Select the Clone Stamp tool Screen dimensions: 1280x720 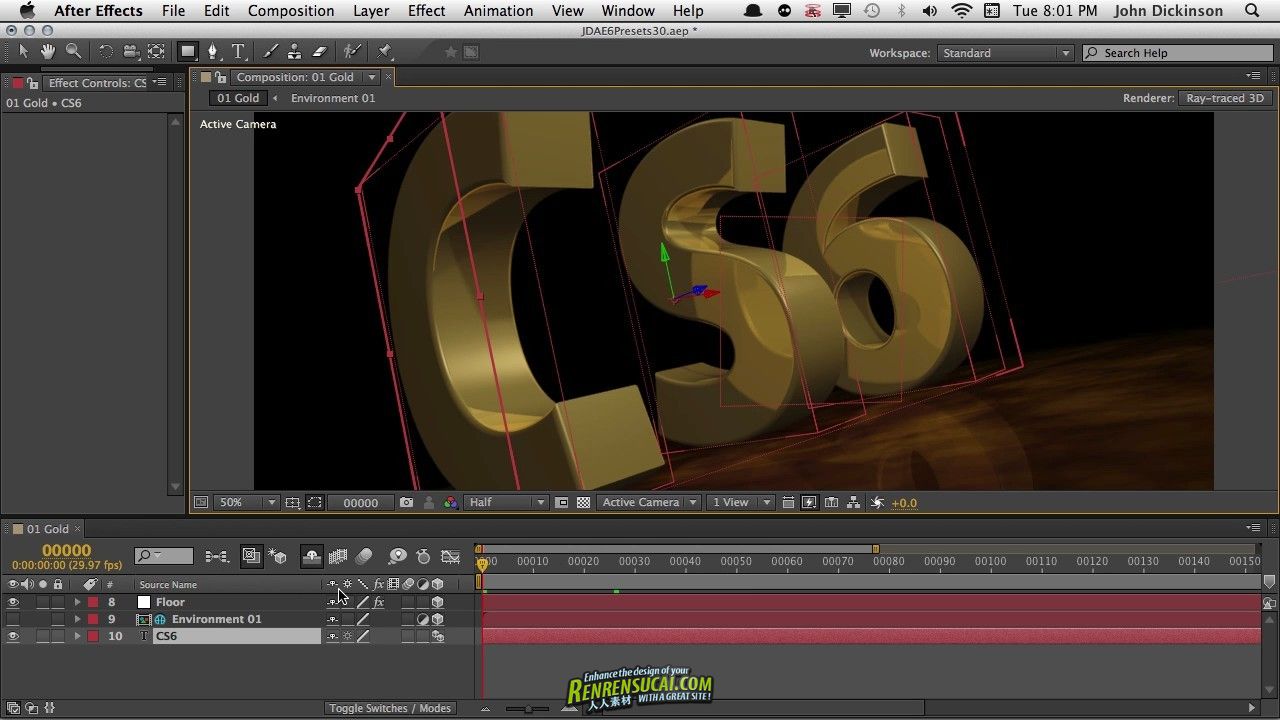point(294,51)
